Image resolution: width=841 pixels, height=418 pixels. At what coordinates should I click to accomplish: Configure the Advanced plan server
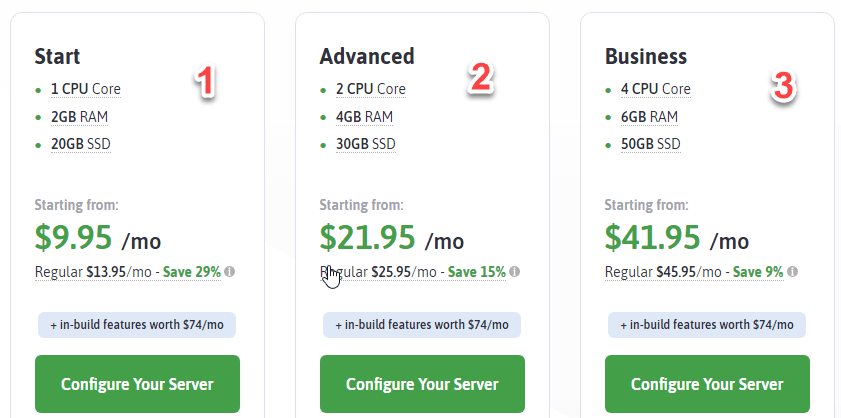coord(422,384)
